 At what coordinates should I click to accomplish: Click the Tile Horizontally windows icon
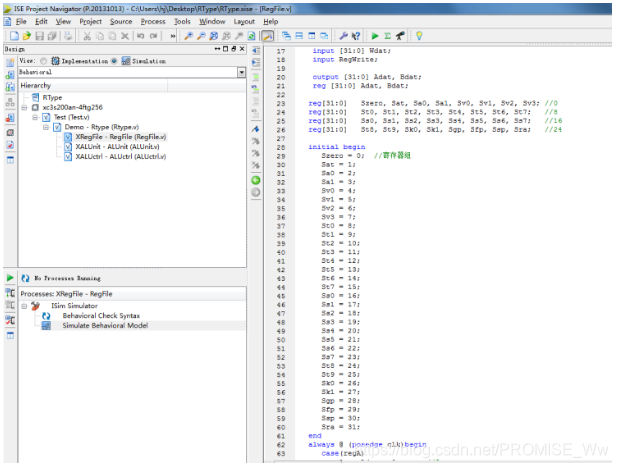click(299, 36)
